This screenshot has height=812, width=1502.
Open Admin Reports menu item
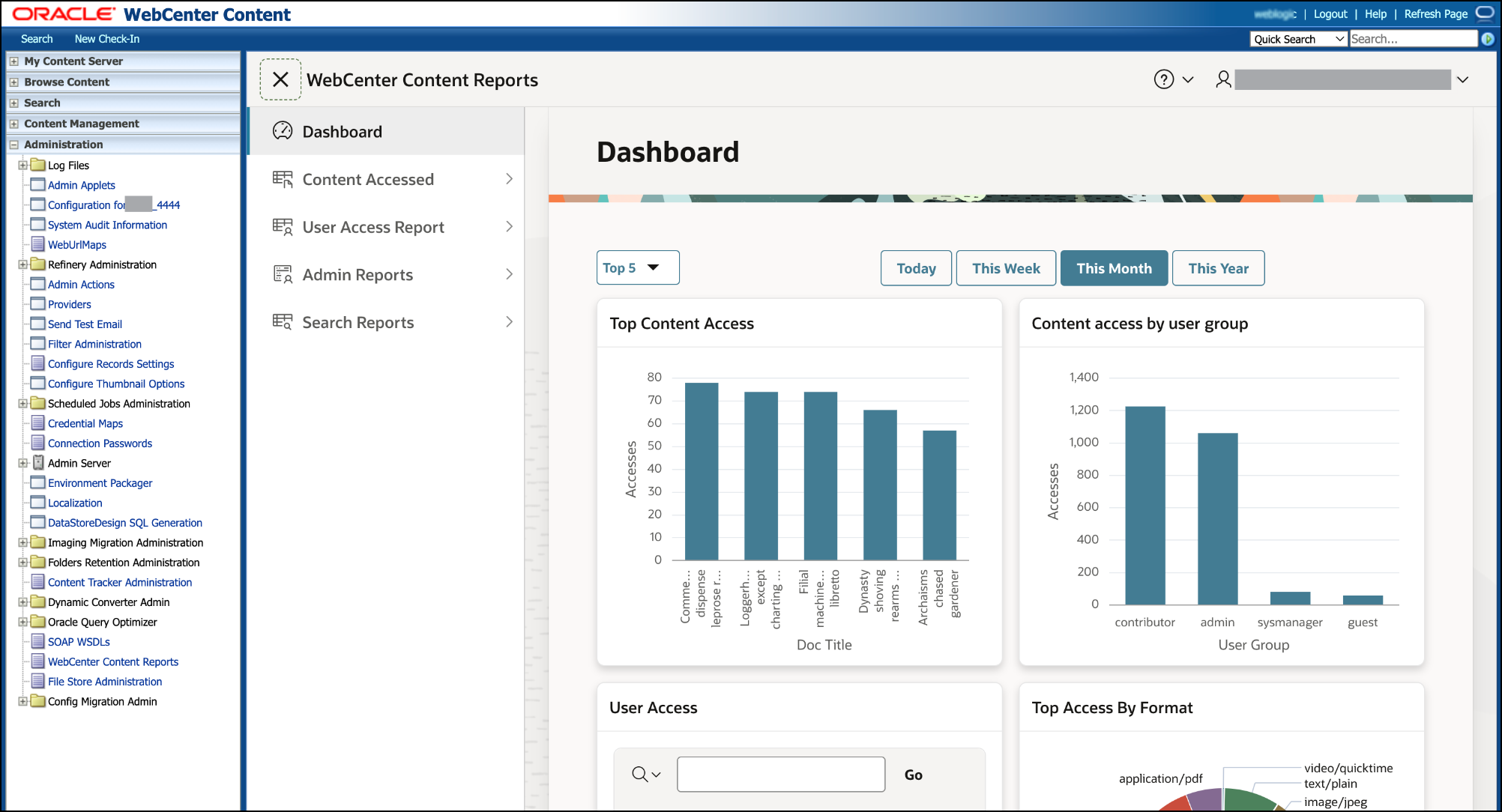386,275
